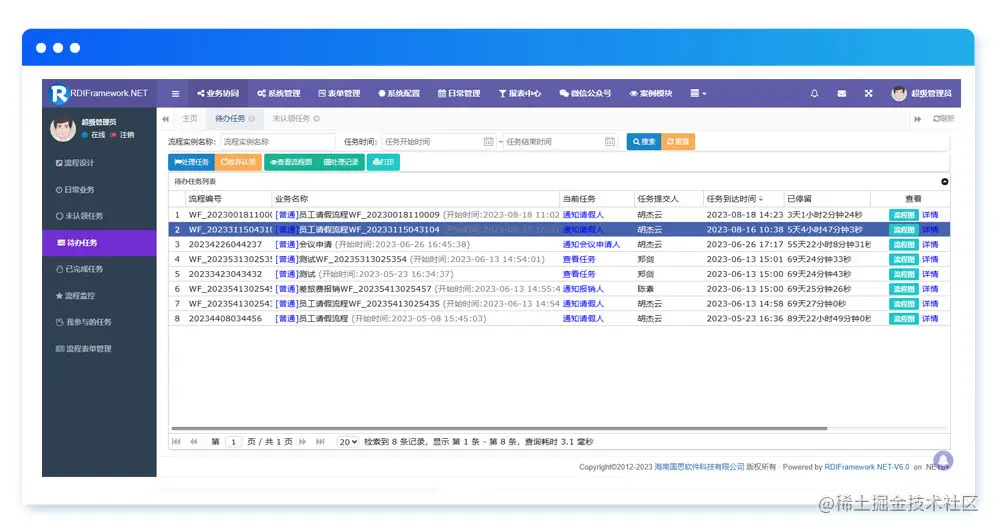Focus the 流程实例名称 input field
Viewport: 996px width, 531px height.
coord(278,142)
